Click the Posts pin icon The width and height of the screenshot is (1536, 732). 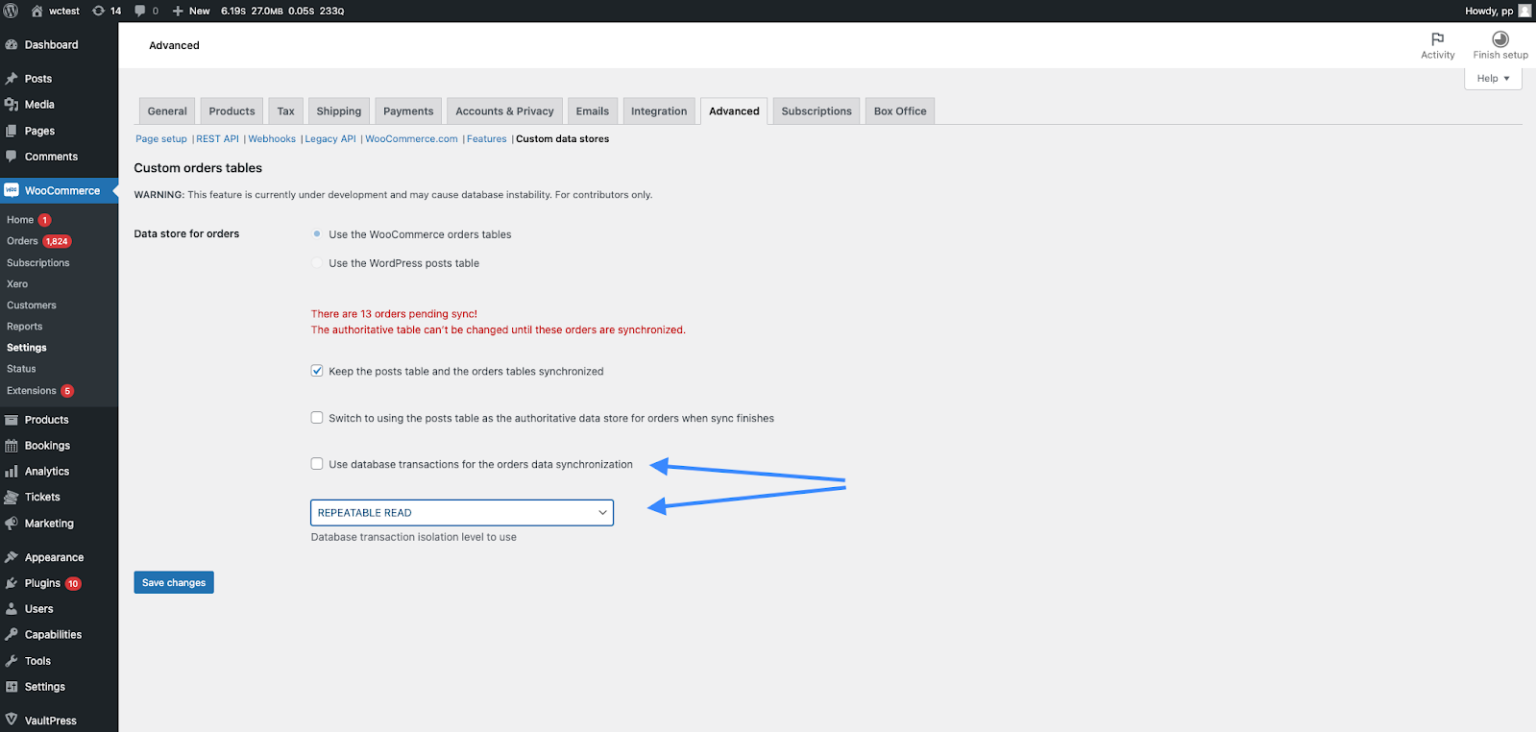coord(11,79)
